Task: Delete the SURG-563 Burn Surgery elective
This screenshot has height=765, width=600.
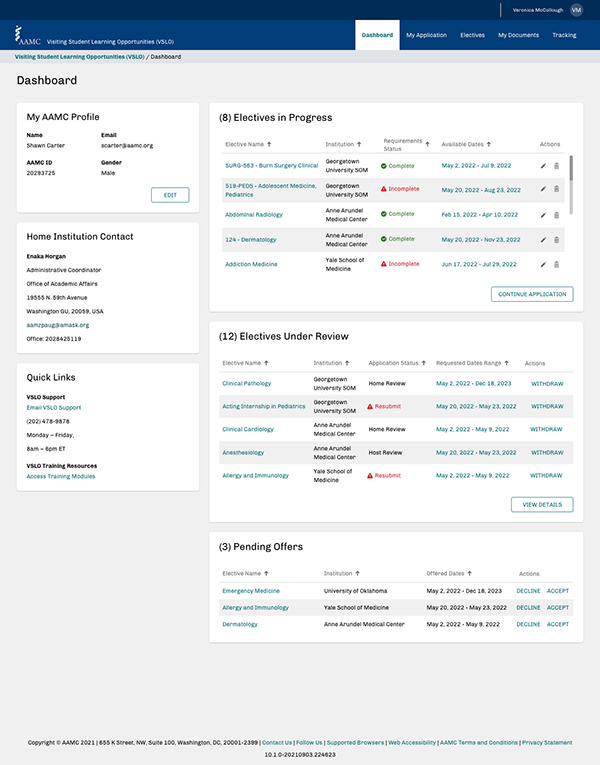Action: pyautogui.click(x=557, y=166)
